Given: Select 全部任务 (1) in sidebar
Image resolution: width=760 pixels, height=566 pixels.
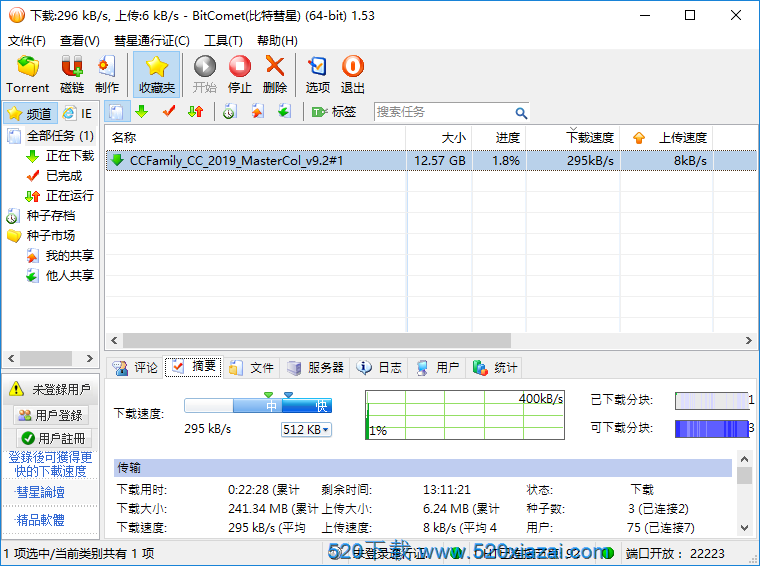Looking at the screenshot, I should point(51,136).
